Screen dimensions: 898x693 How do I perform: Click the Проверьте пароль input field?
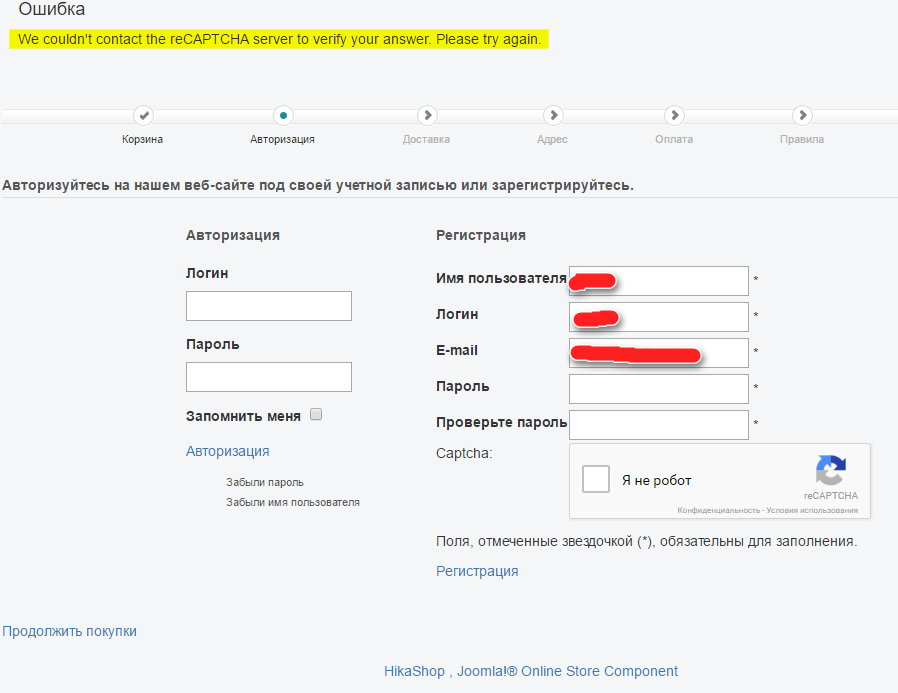pyautogui.click(x=658, y=425)
